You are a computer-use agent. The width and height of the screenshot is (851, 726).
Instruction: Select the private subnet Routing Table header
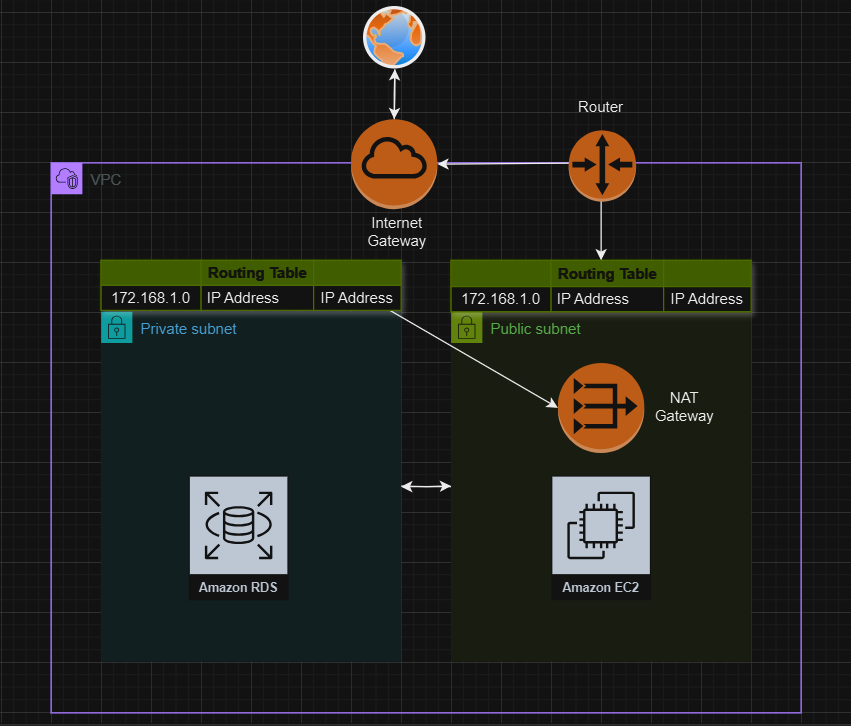pos(250,273)
